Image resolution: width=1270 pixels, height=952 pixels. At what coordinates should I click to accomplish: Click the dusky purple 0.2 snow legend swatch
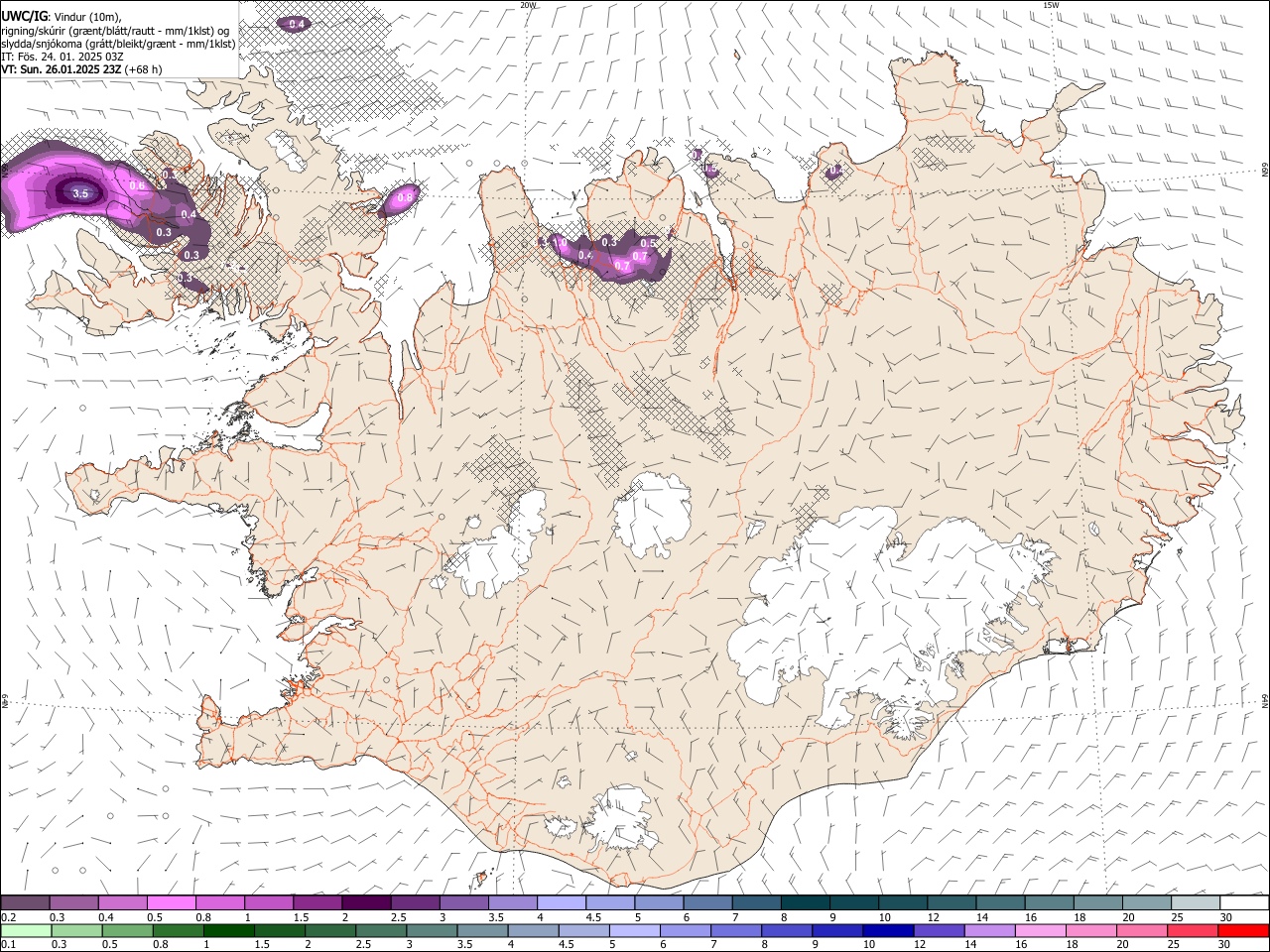pos(25,902)
